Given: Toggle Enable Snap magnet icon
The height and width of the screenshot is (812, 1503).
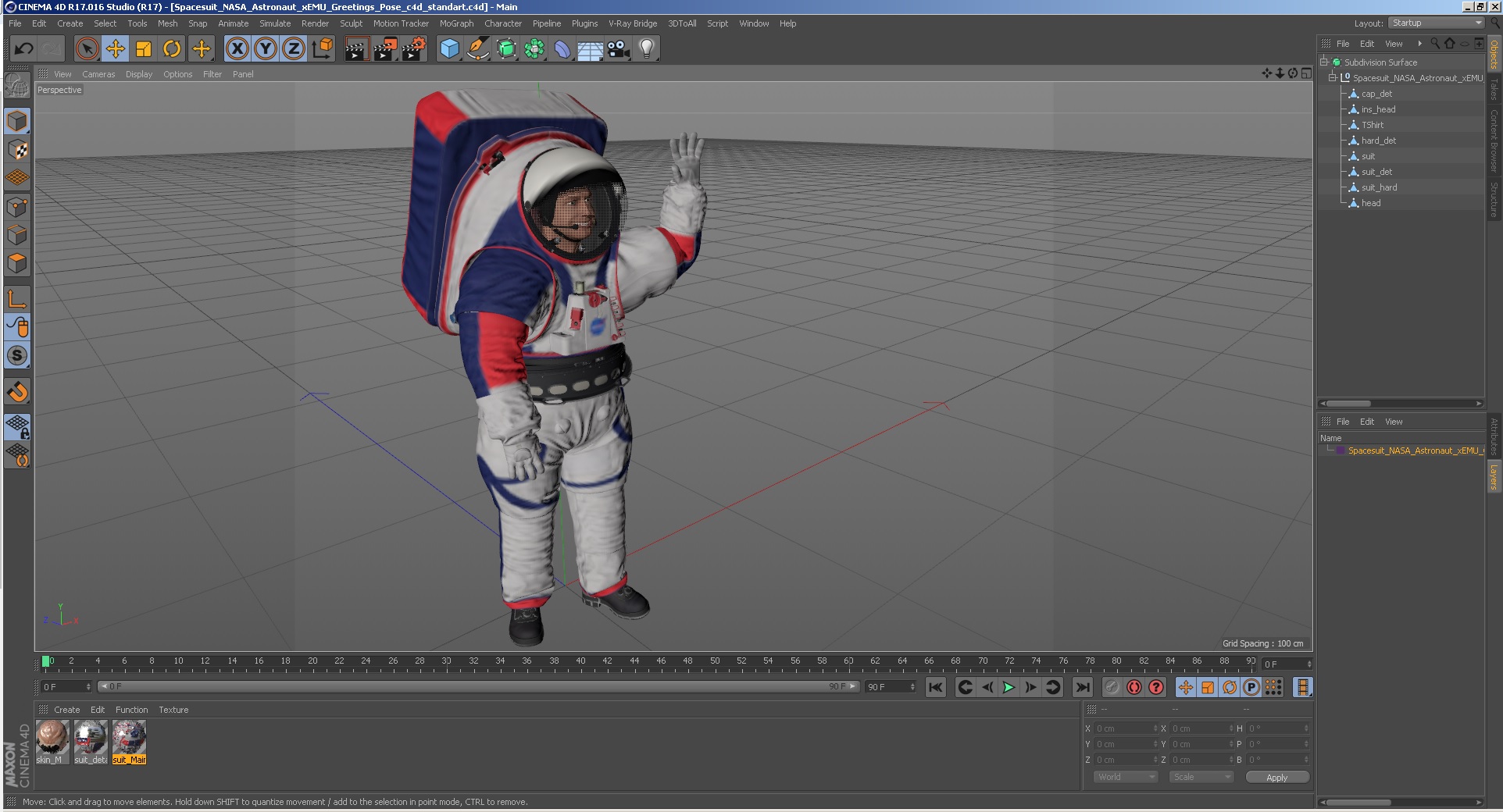Looking at the screenshot, I should point(17,391).
